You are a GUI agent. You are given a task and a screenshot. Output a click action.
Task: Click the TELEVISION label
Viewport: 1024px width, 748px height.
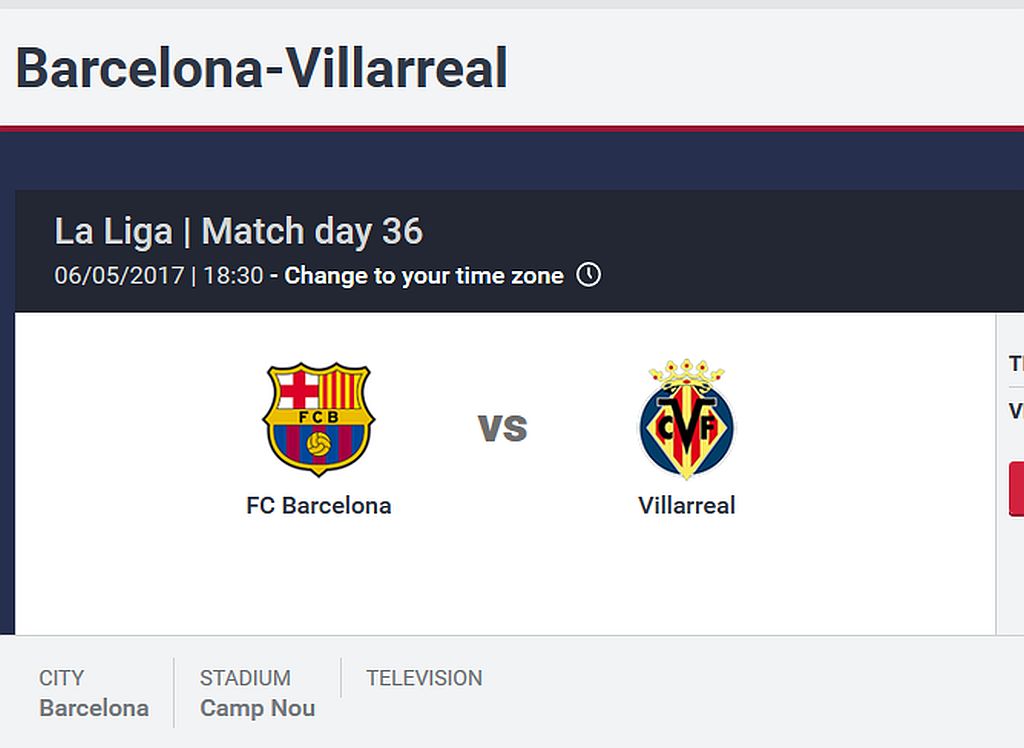[x=424, y=678]
